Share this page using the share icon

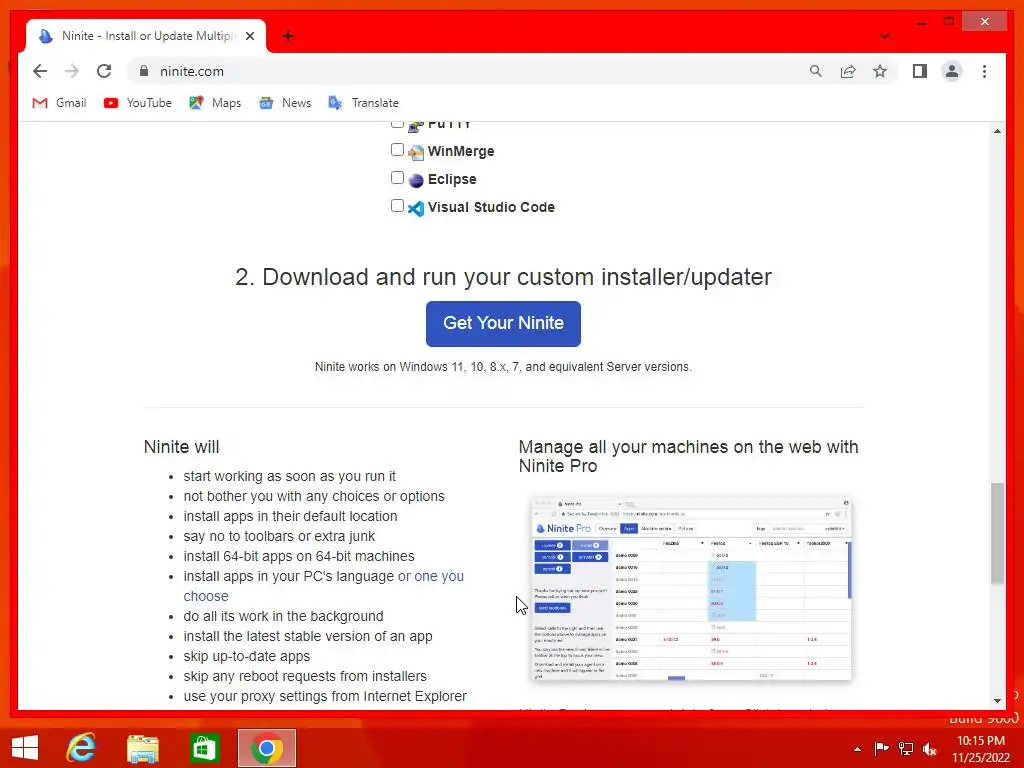(x=848, y=71)
